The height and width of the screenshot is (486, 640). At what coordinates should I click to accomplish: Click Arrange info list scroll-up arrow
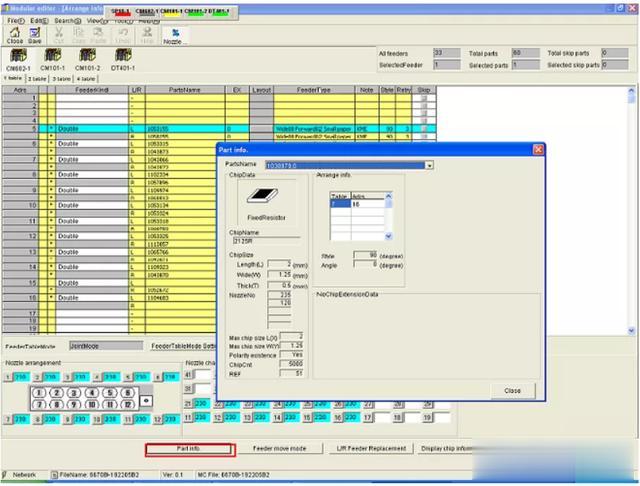(x=389, y=196)
